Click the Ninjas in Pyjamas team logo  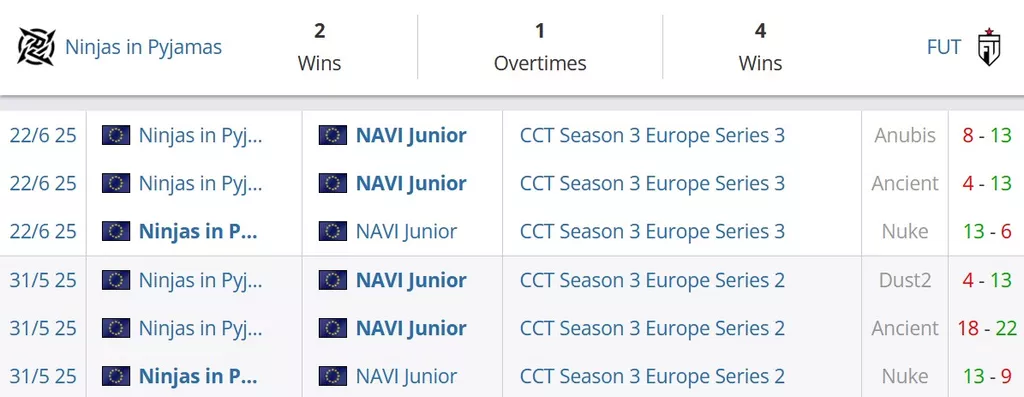[37, 47]
